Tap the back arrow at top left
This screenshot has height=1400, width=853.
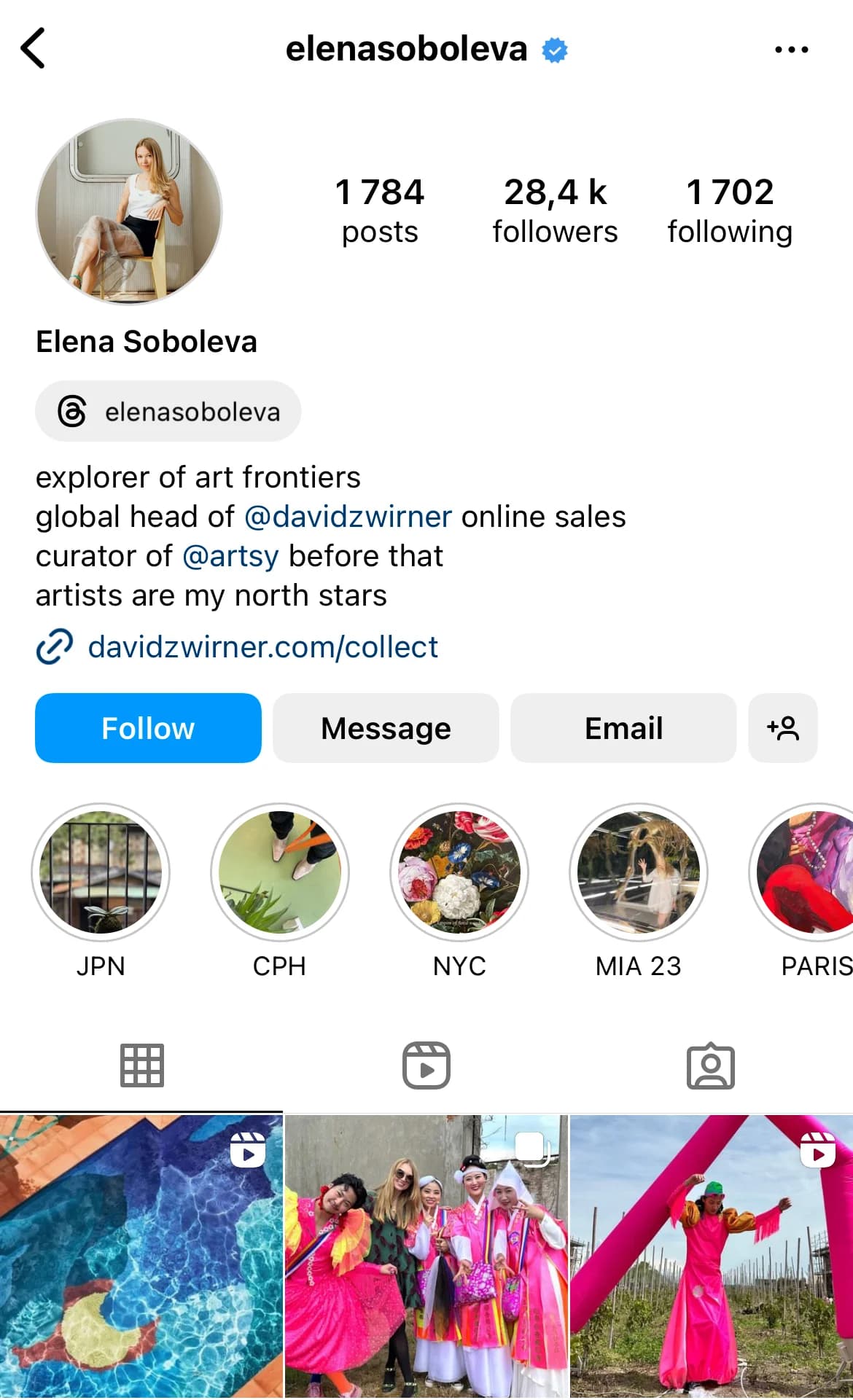33,48
